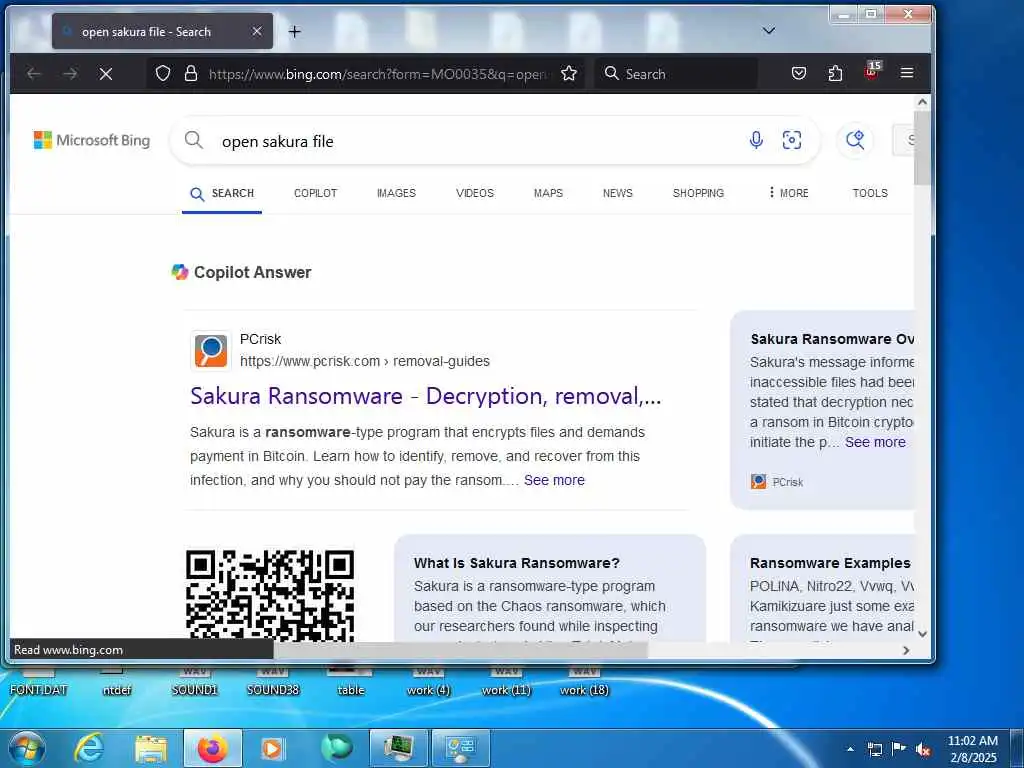Open the Bing chat search icon button
Screen dimensions: 1024x768
(855, 140)
